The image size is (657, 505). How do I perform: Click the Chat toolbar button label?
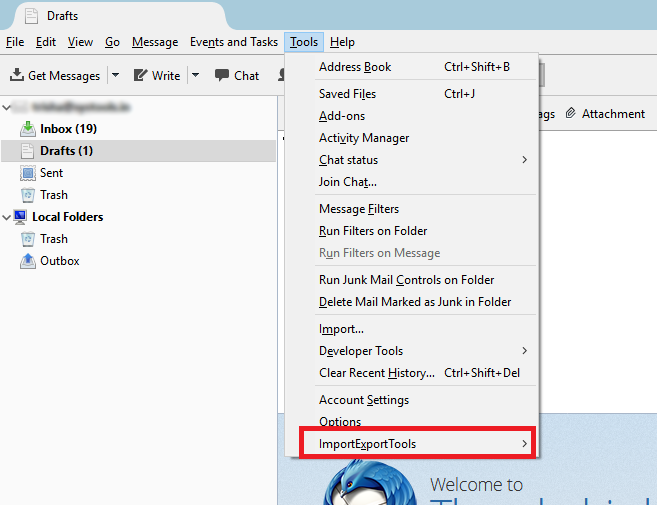pyautogui.click(x=246, y=76)
